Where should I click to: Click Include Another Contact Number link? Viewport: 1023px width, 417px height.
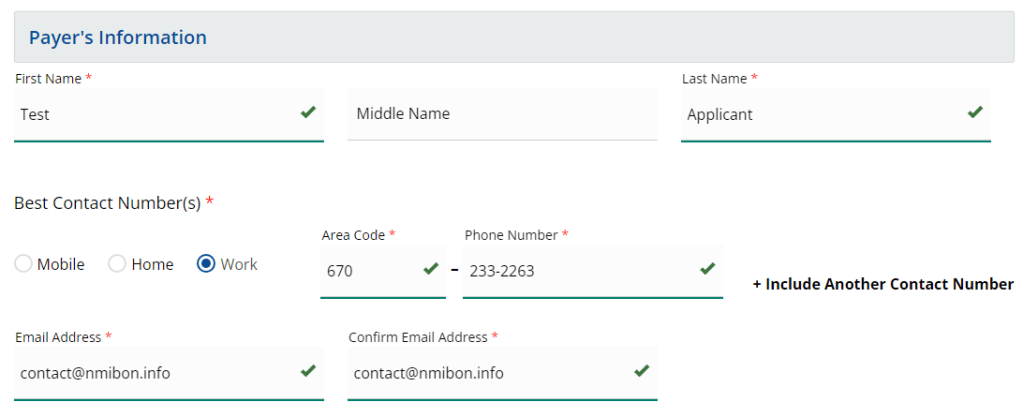pyautogui.click(x=883, y=284)
